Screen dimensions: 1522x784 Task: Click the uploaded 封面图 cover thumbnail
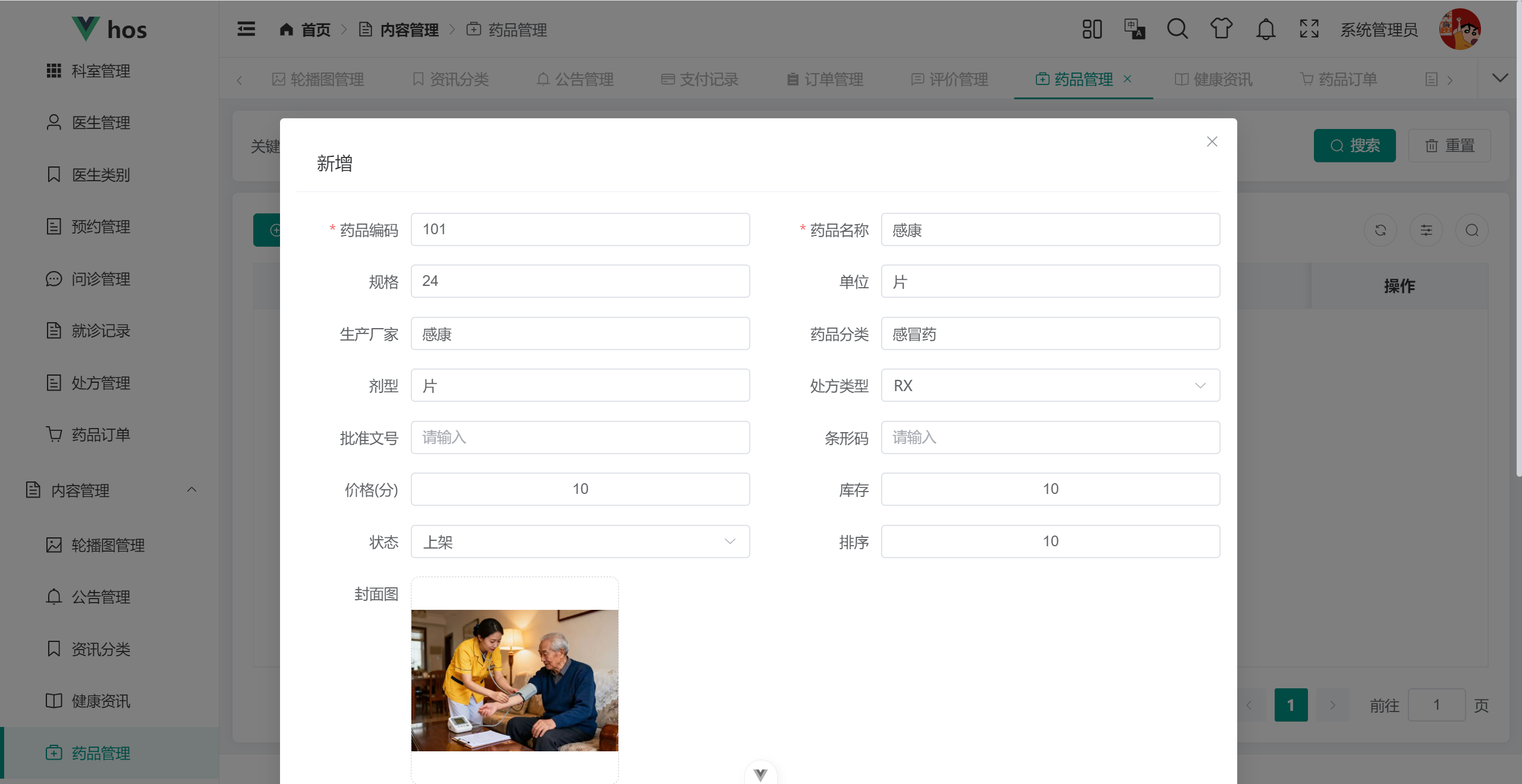[x=514, y=680]
